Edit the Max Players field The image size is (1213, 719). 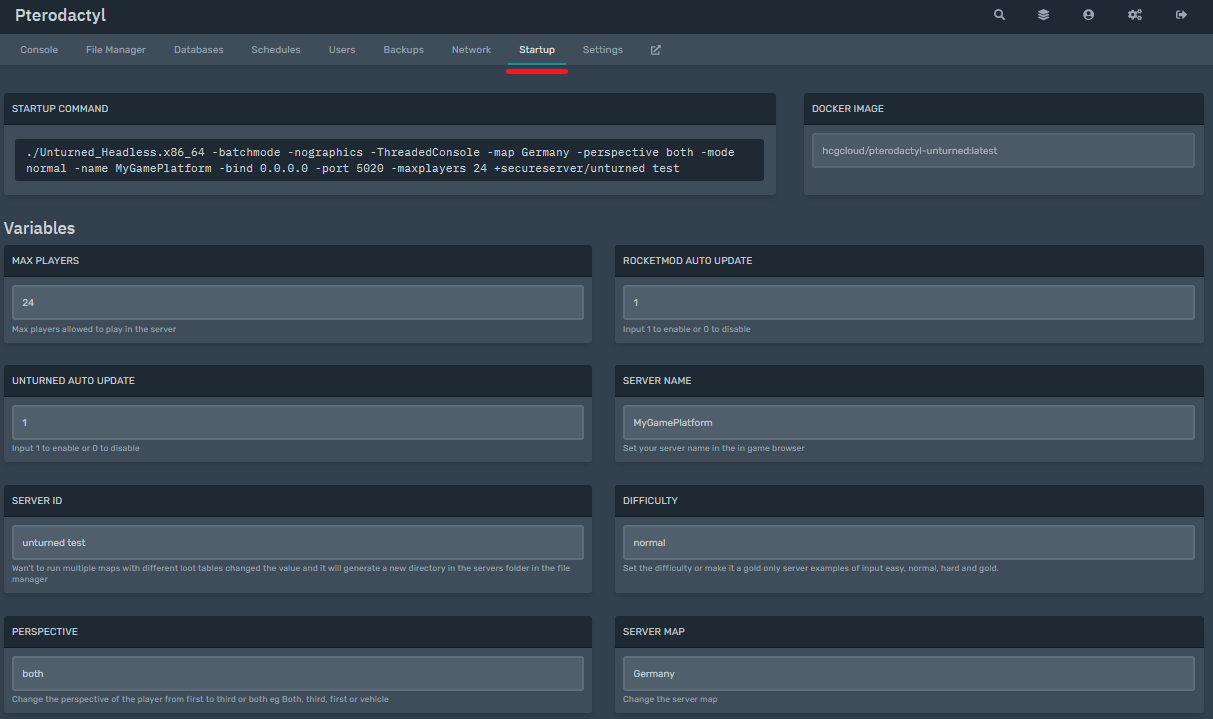[297, 302]
